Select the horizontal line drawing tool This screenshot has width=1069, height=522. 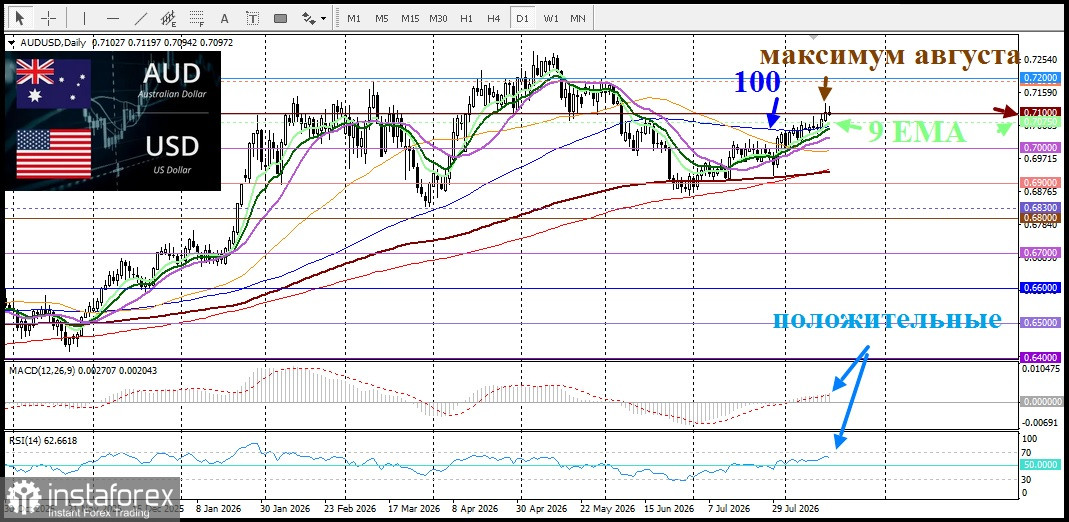(x=113, y=18)
